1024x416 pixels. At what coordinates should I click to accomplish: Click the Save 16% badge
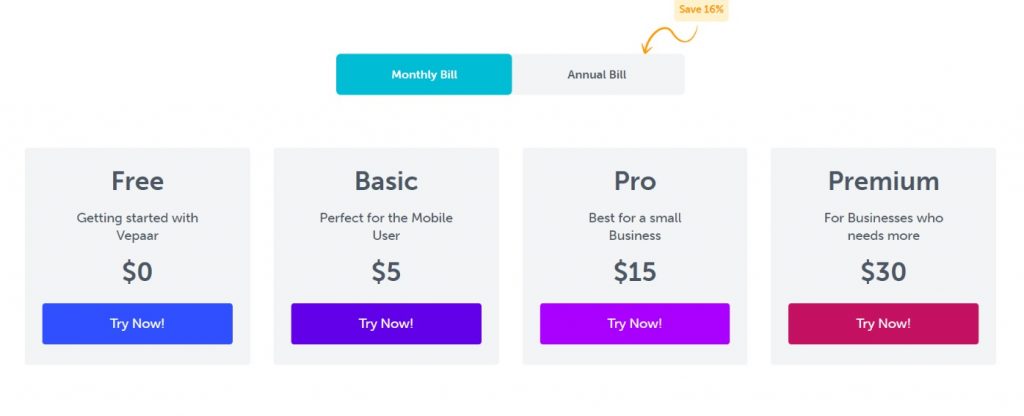(x=701, y=10)
